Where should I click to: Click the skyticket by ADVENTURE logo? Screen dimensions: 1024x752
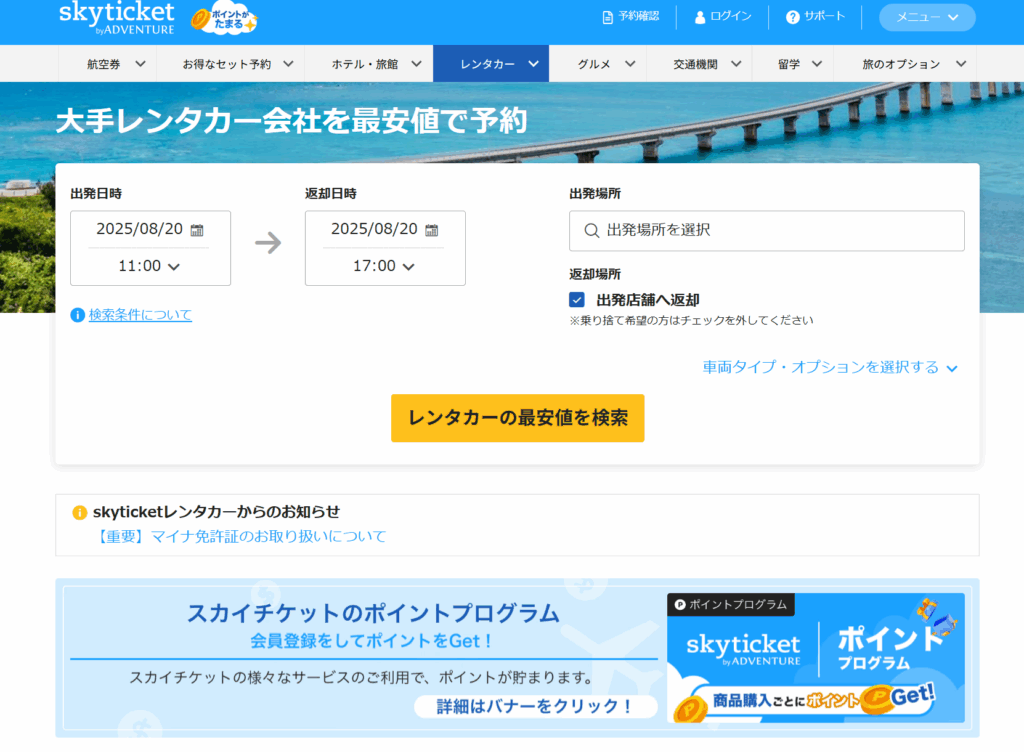[x=117, y=18]
